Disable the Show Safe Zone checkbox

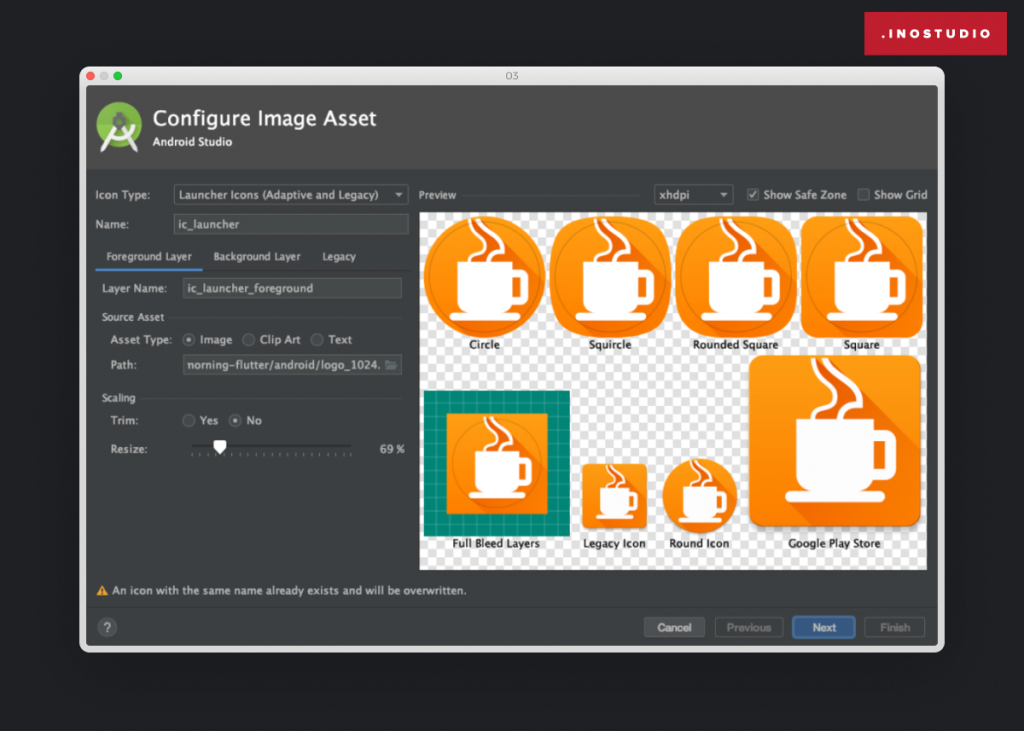coord(753,195)
